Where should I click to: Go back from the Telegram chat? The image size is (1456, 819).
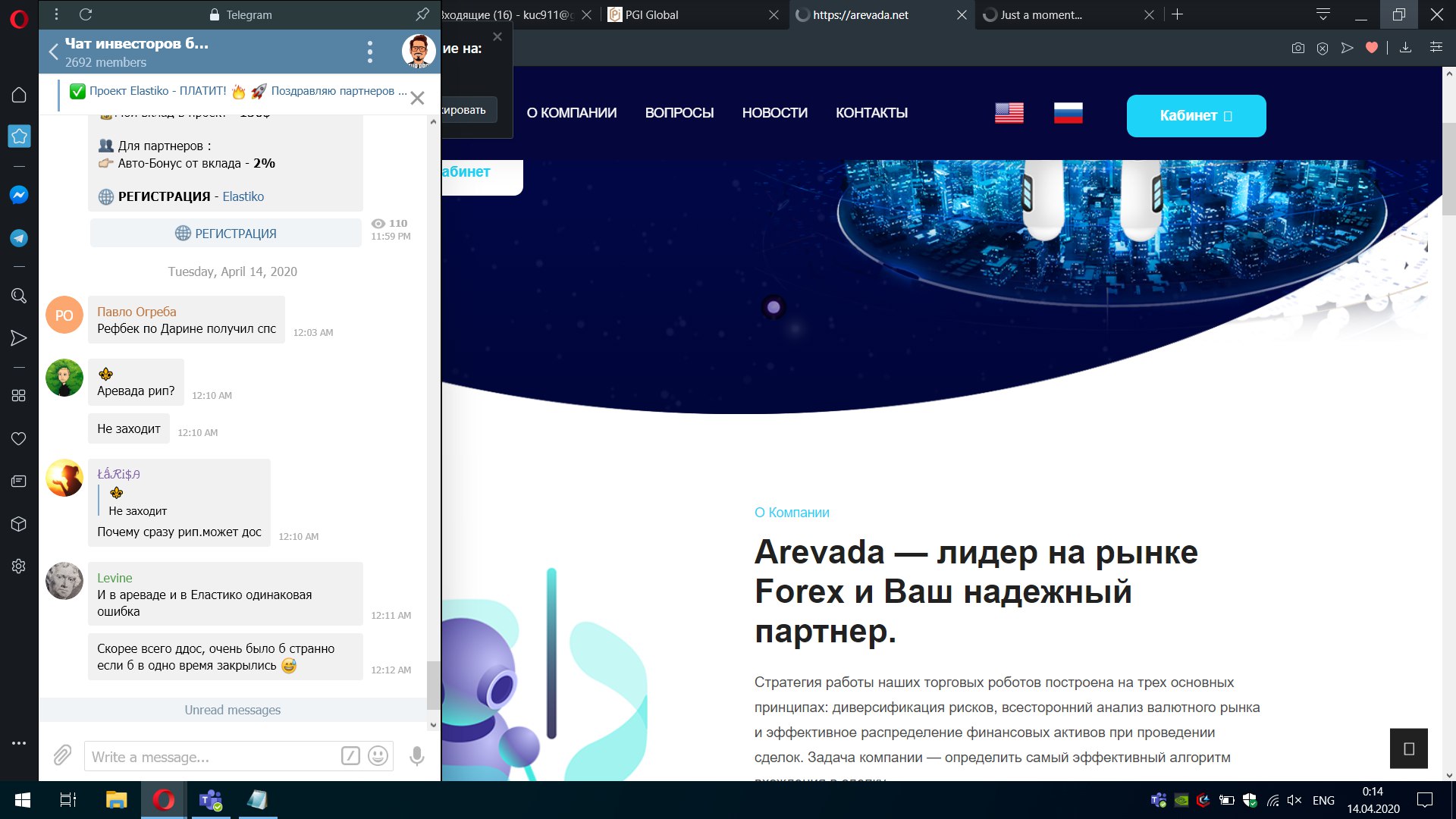point(53,52)
